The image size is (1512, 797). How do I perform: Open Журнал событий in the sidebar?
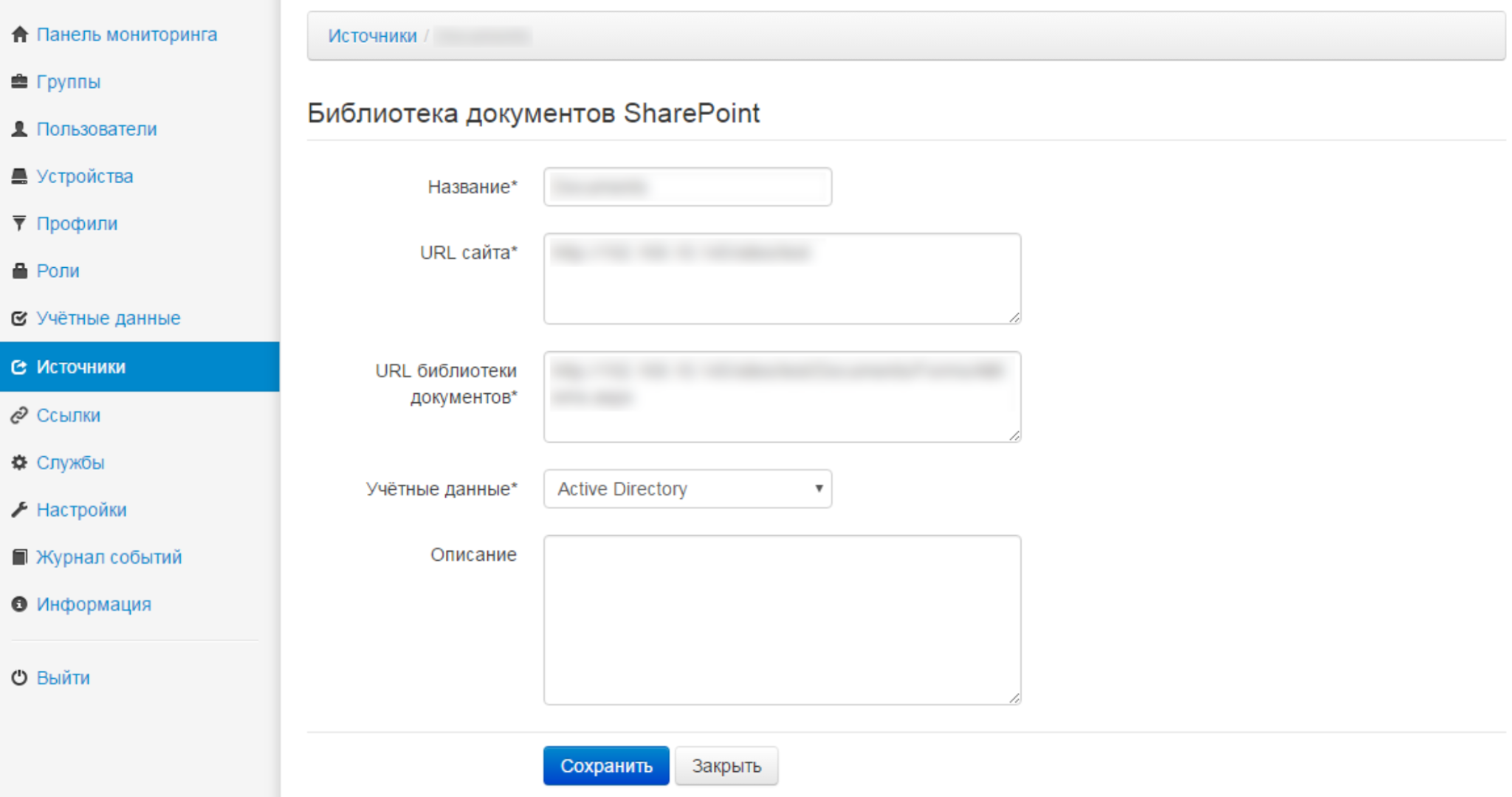point(109,557)
